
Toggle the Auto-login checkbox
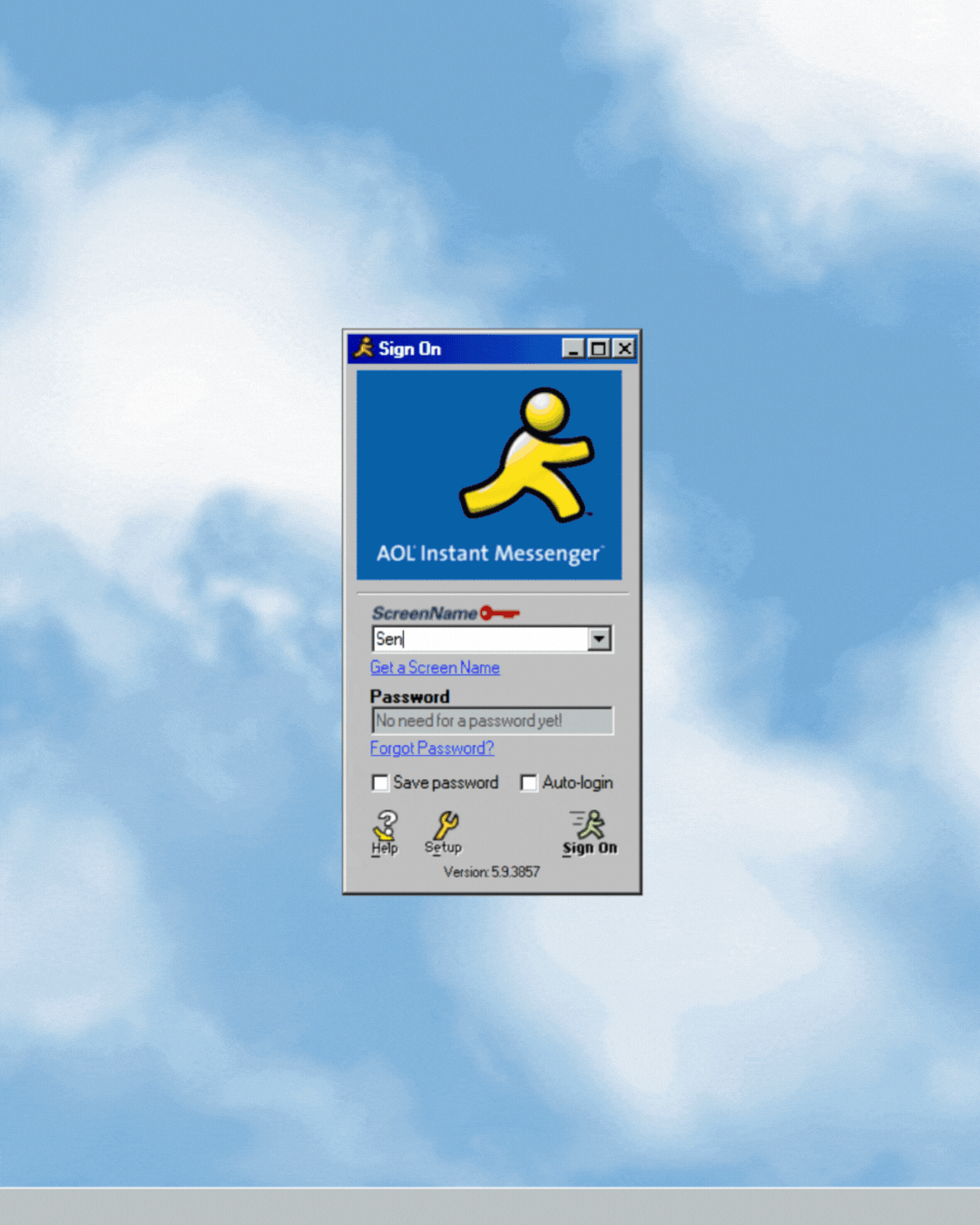[529, 782]
